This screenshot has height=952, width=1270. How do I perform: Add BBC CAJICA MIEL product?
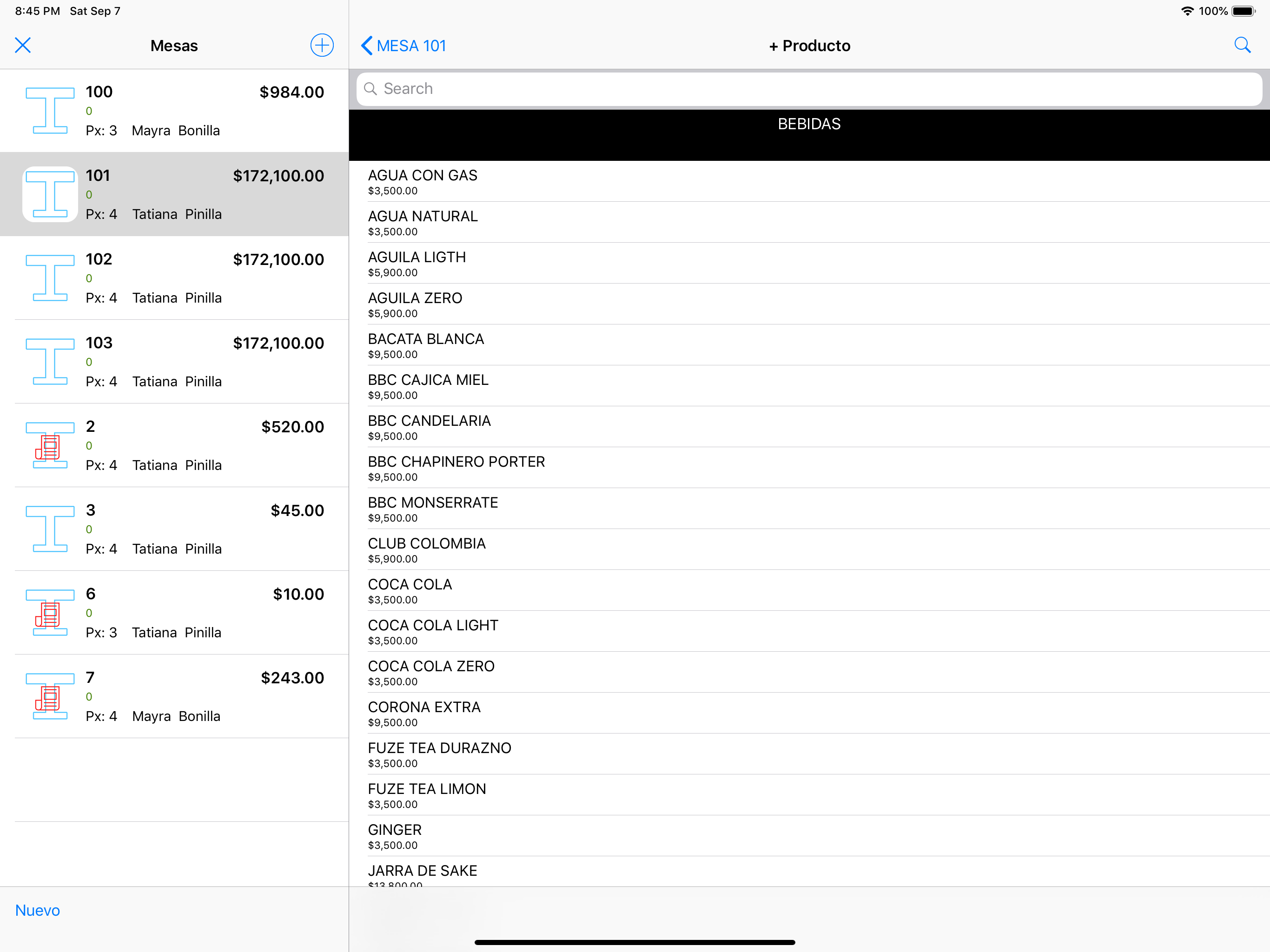[x=809, y=386]
